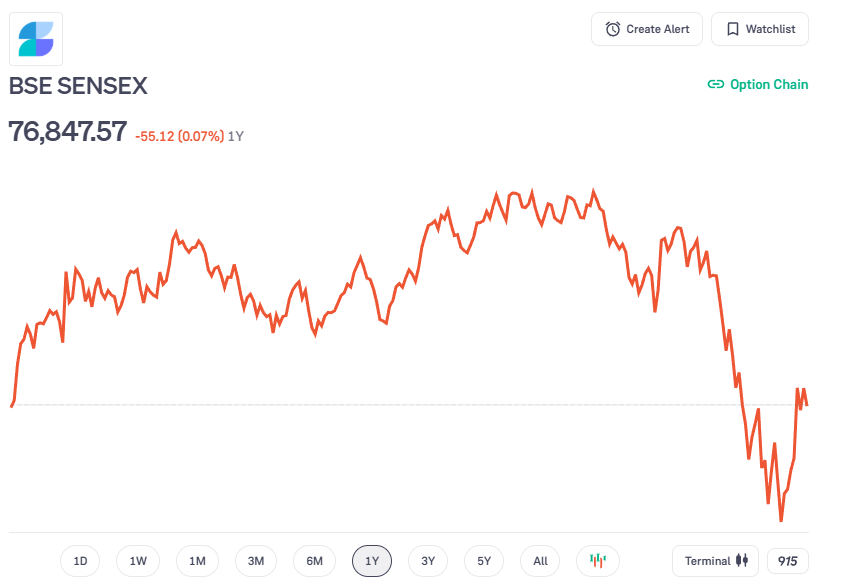
Task: Choose the 6M chart period
Action: pyautogui.click(x=314, y=561)
